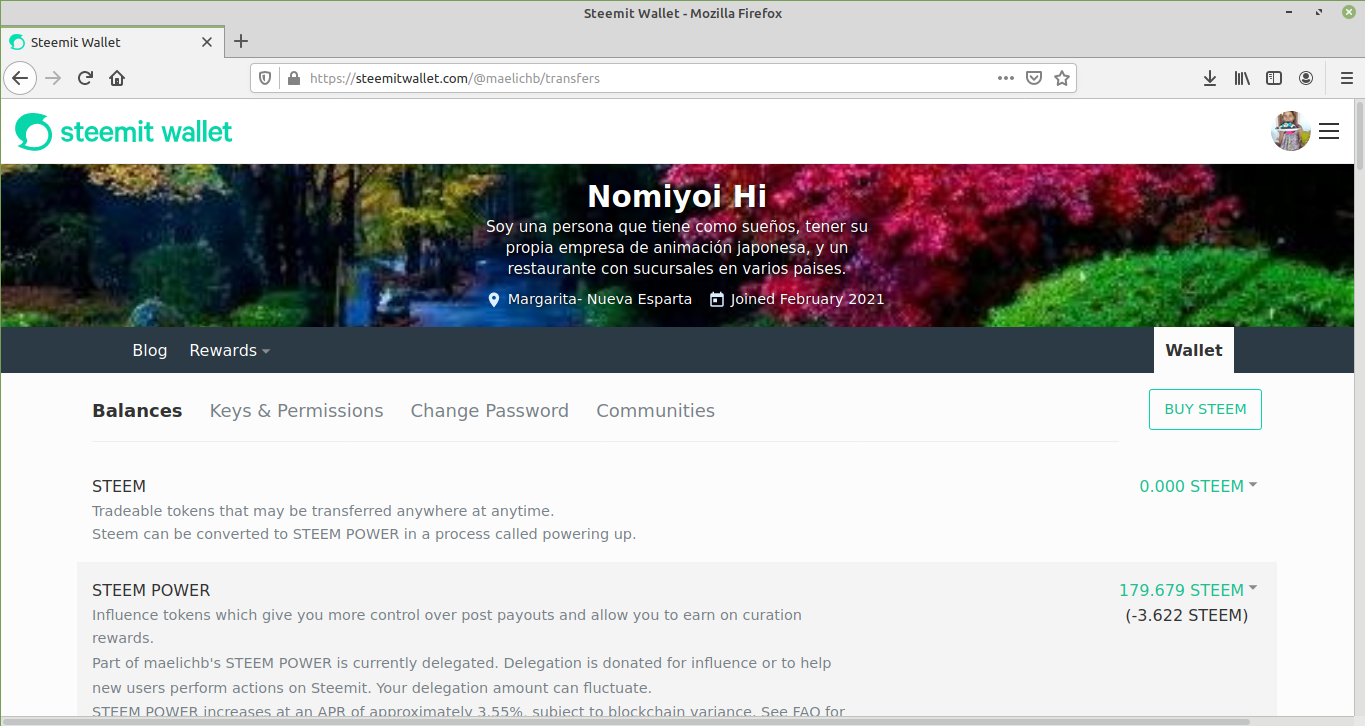The width and height of the screenshot is (1365, 726).
Task: Close the Firefox window
Action: tap(1347, 13)
